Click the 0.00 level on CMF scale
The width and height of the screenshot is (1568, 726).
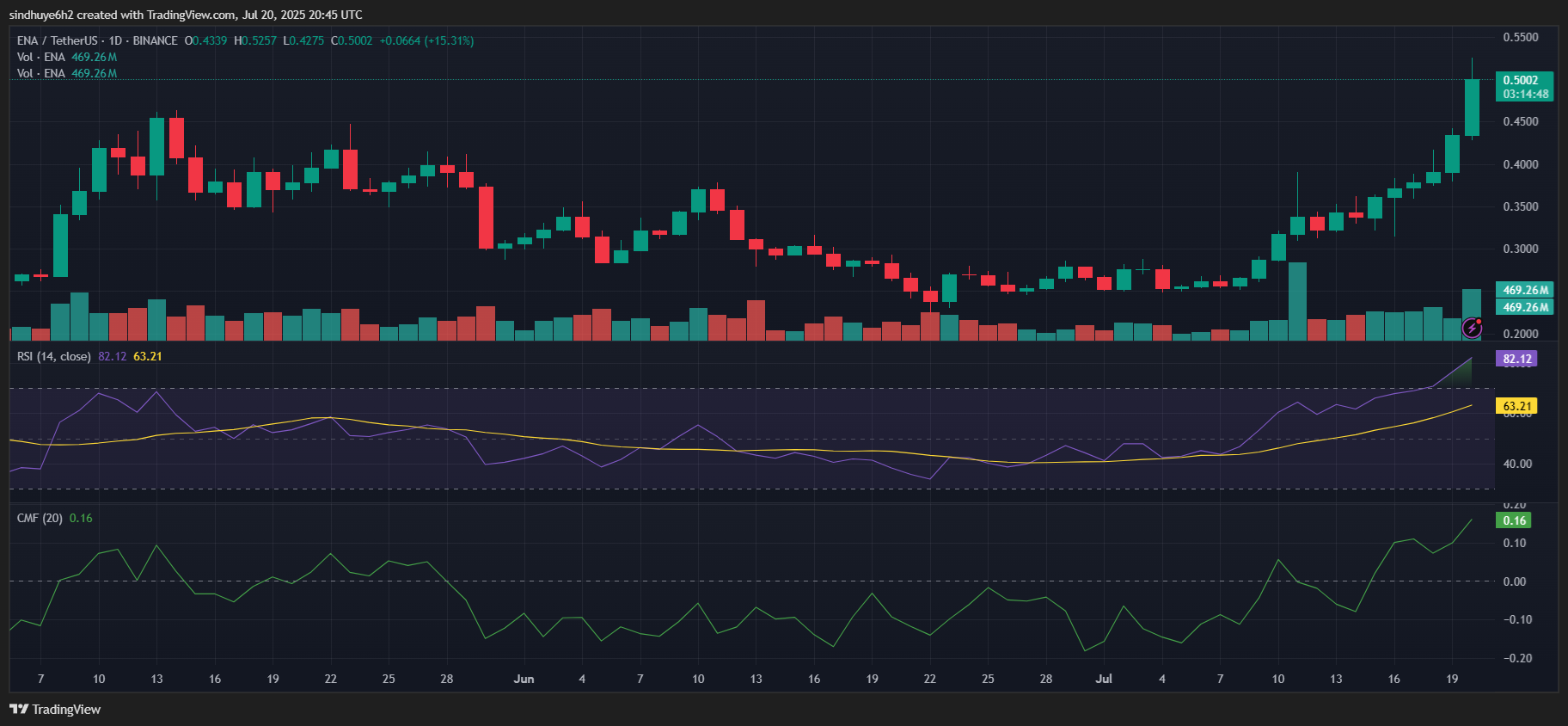pyautogui.click(x=1514, y=581)
